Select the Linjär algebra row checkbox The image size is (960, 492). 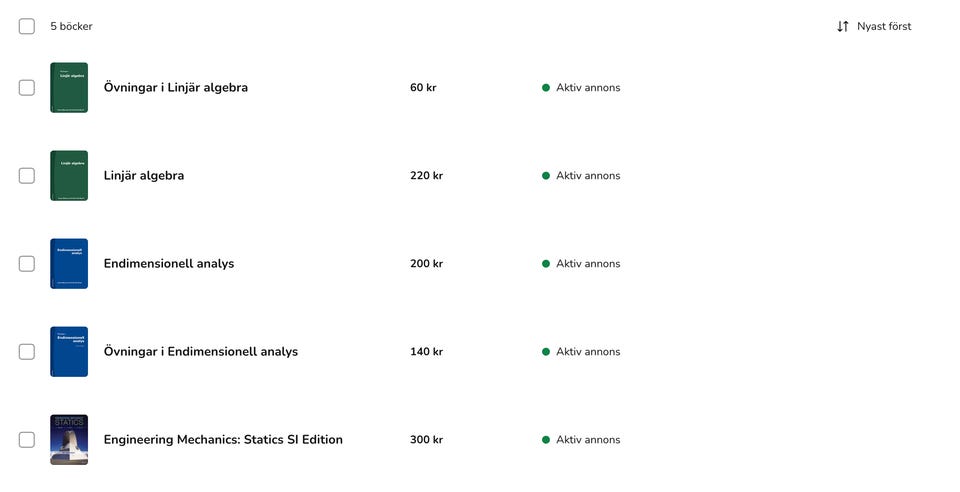tap(27, 176)
